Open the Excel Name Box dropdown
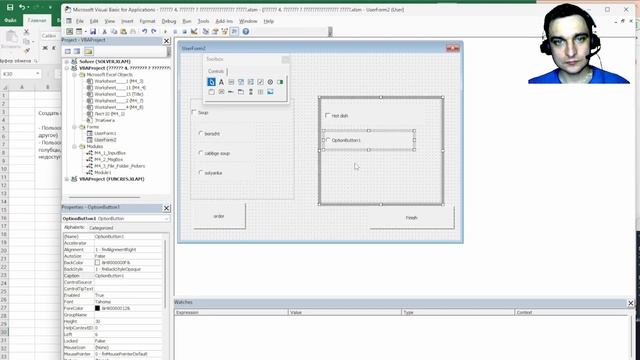The width and height of the screenshot is (640, 360). pyautogui.click(x=38, y=74)
